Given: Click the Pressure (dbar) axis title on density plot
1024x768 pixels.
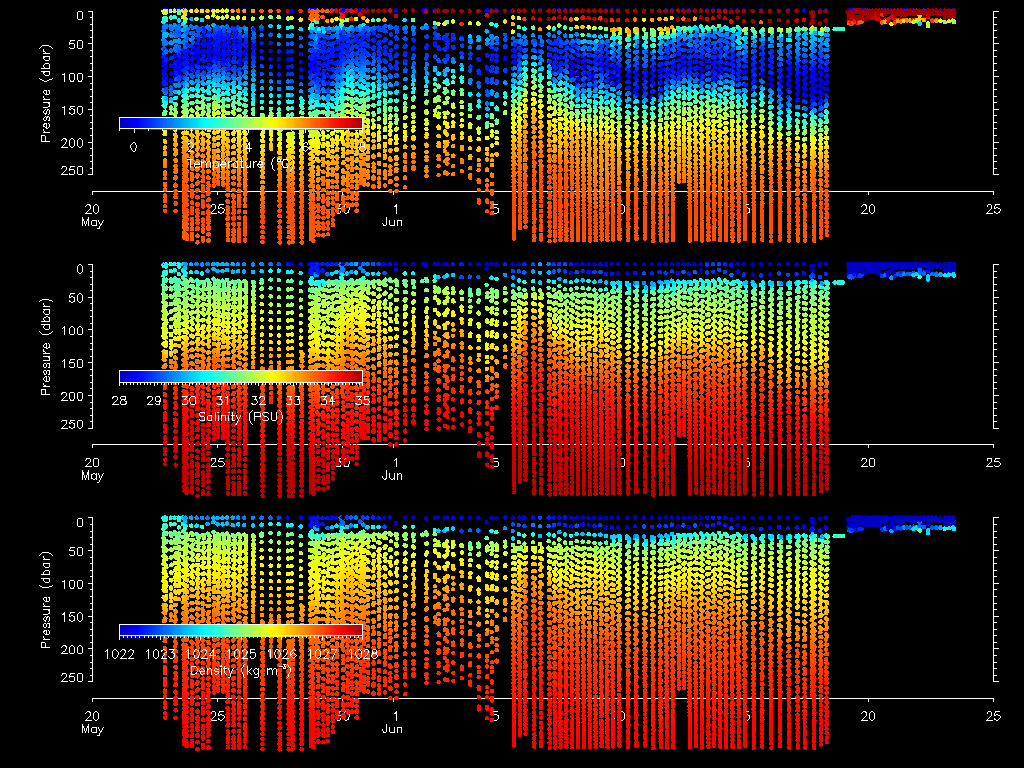Looking at the screenshot, I should [46, 611].
